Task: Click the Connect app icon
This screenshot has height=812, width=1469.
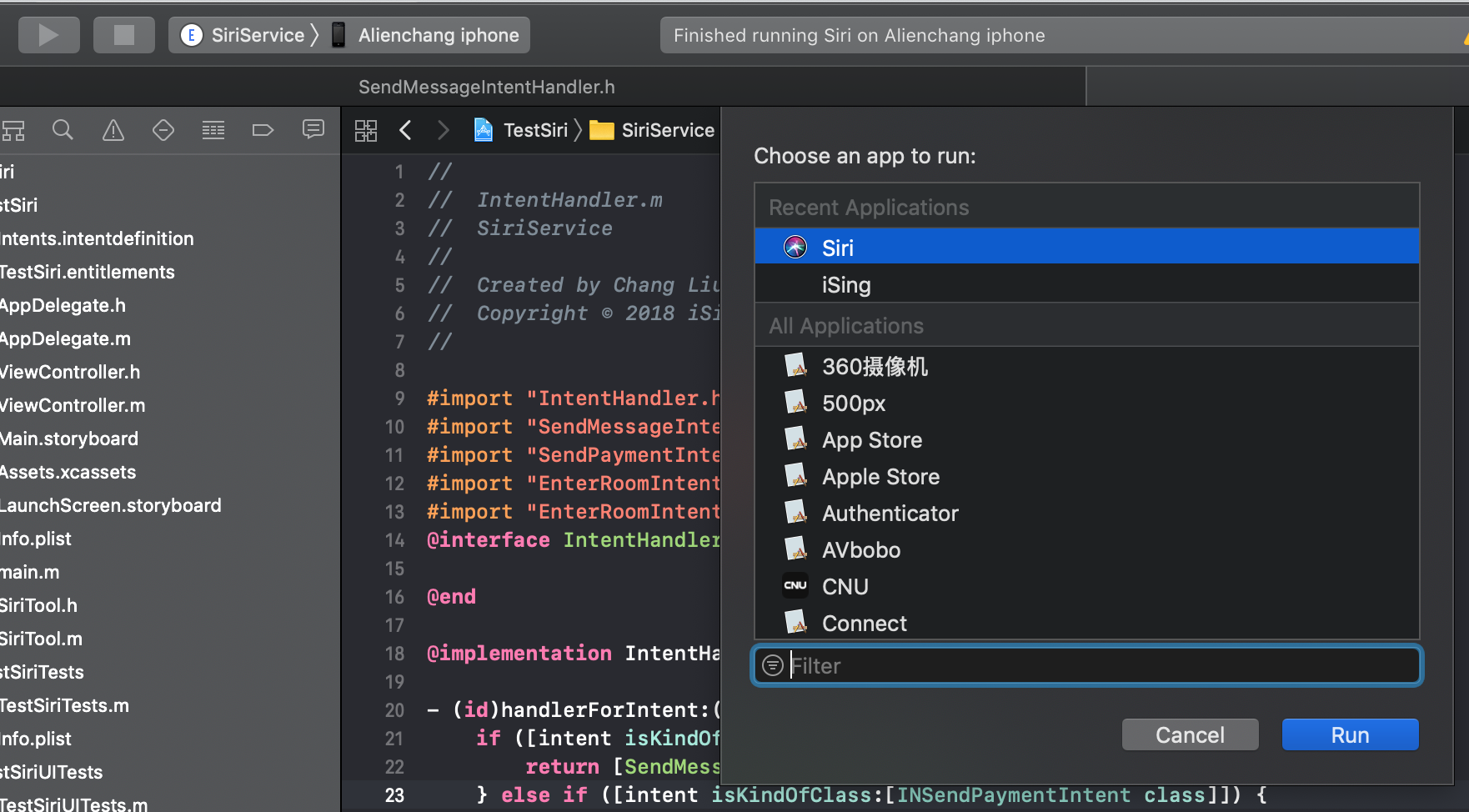Action: point(795,622)
